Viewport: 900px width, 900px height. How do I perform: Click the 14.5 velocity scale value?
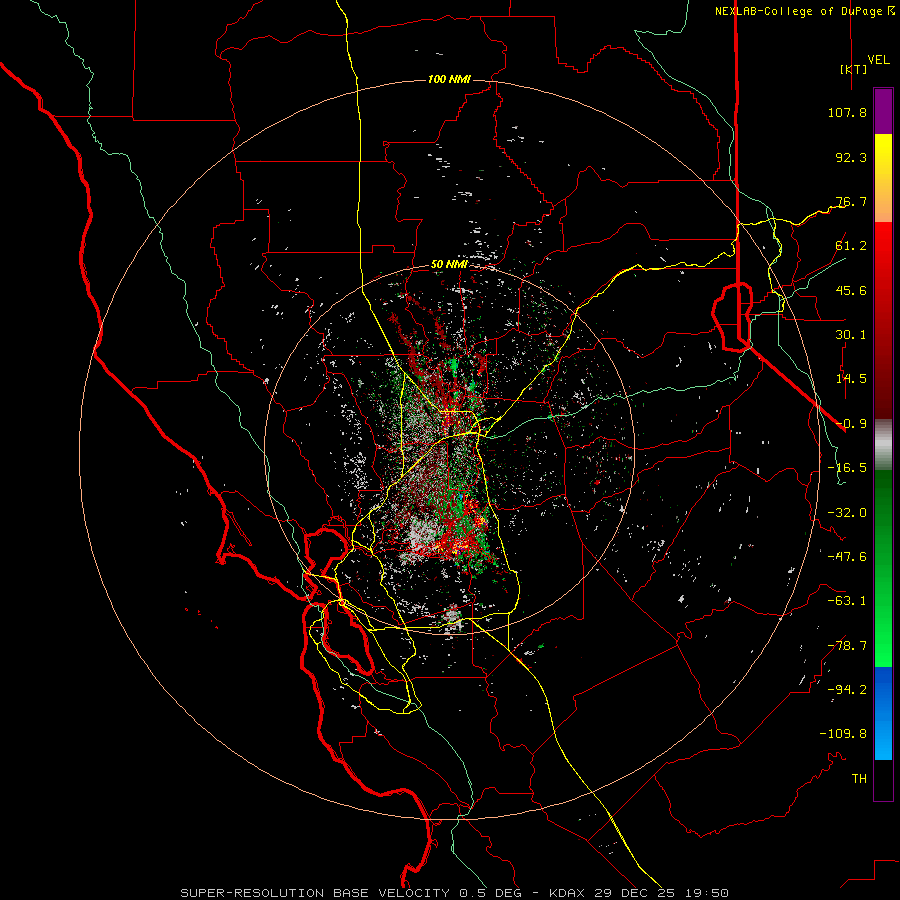(851, 379)
